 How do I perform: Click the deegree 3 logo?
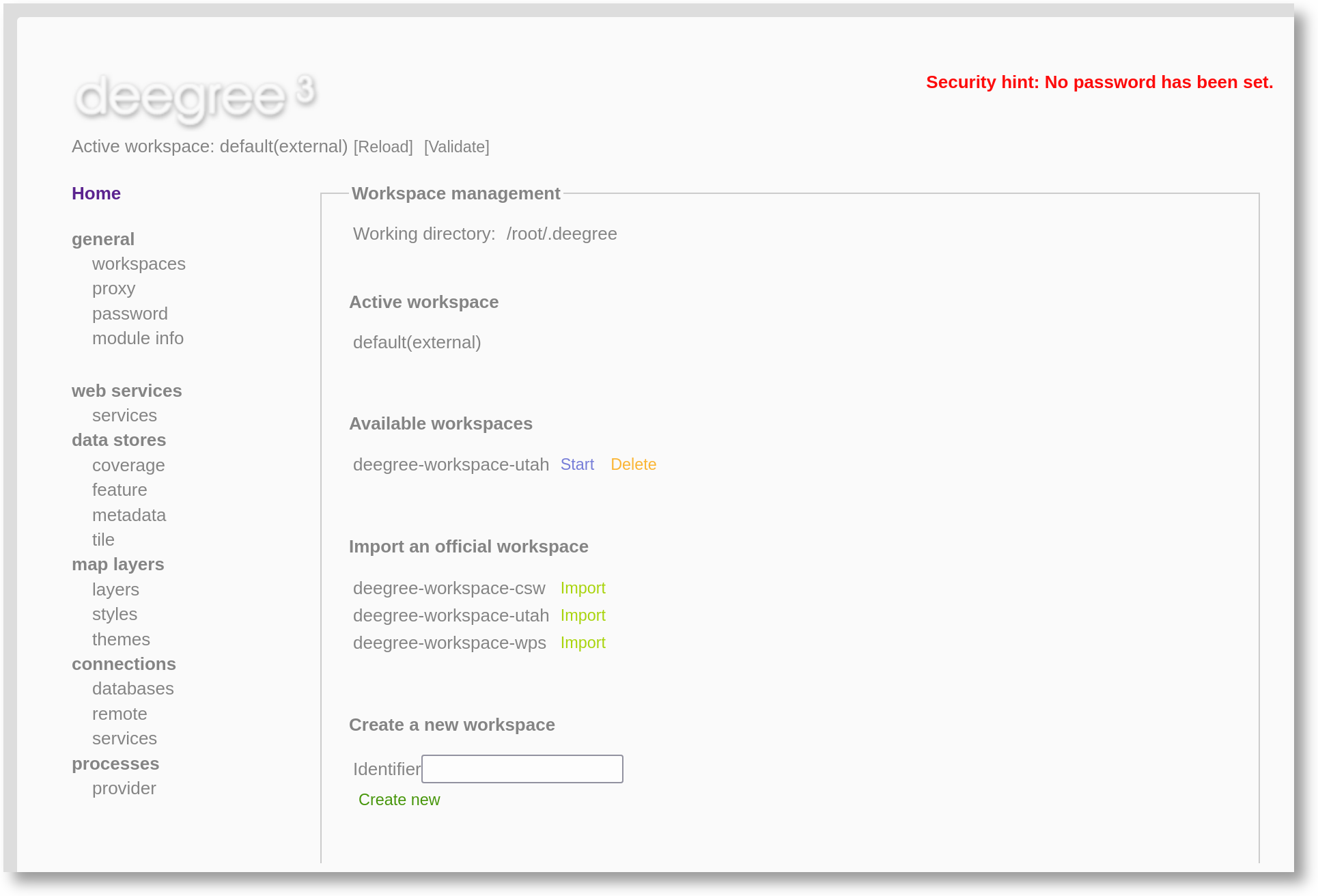coord(195,97)
